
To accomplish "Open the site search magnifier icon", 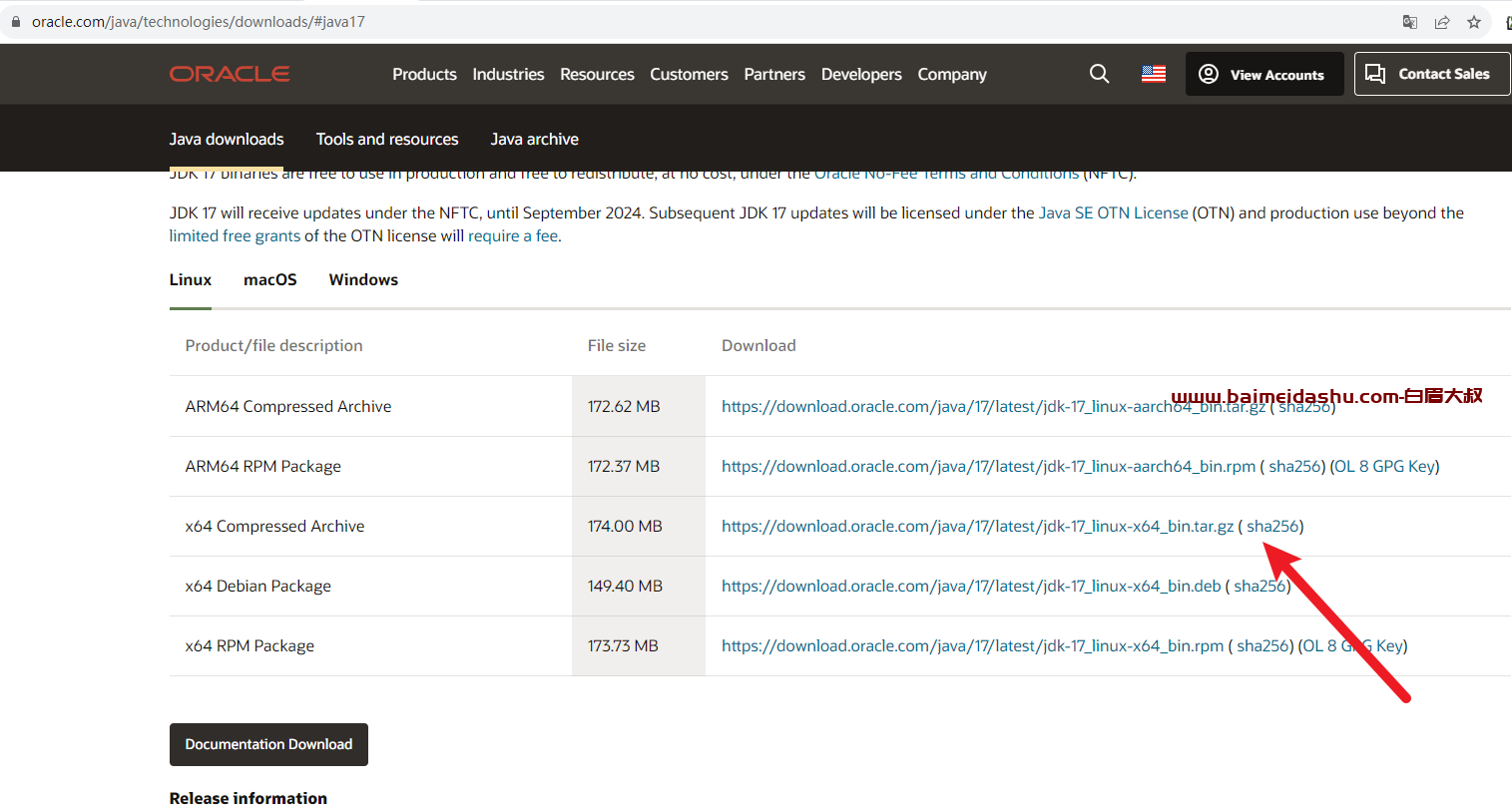I will [x=1099, y=74].
